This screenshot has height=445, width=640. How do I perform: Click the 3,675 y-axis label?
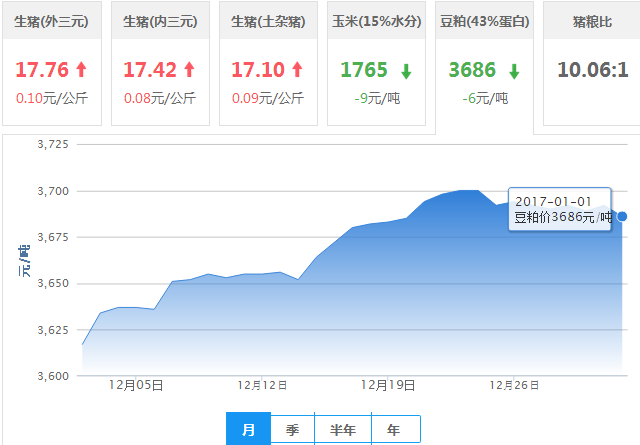click(x=53, y=237)
